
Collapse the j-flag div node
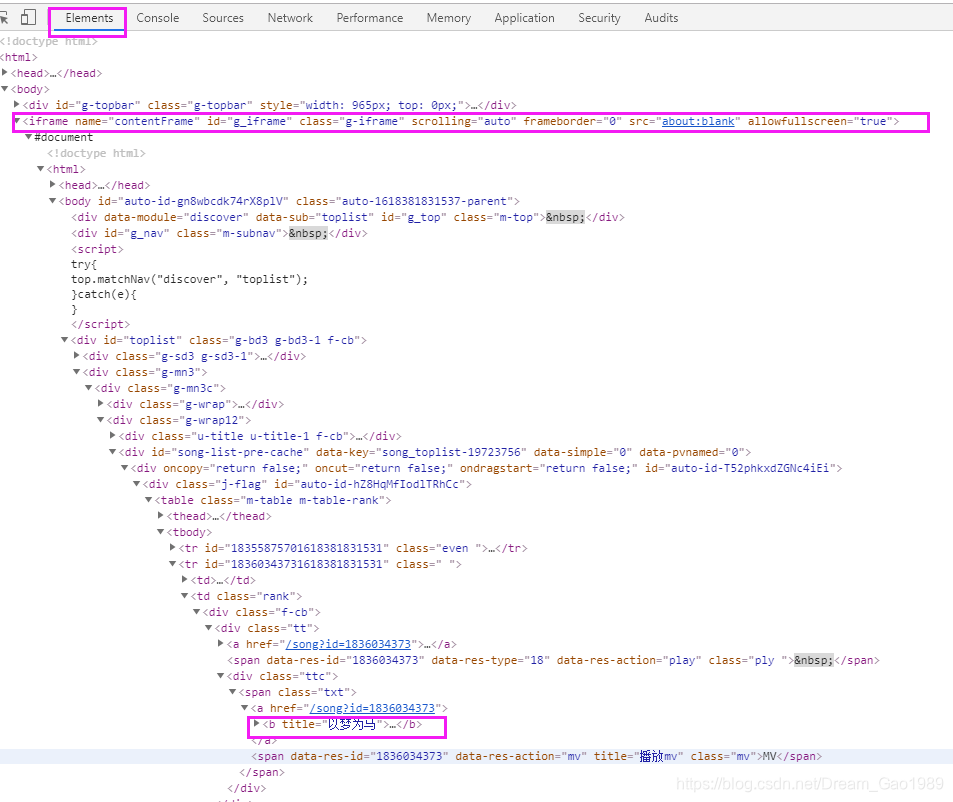tap(137, 484)
